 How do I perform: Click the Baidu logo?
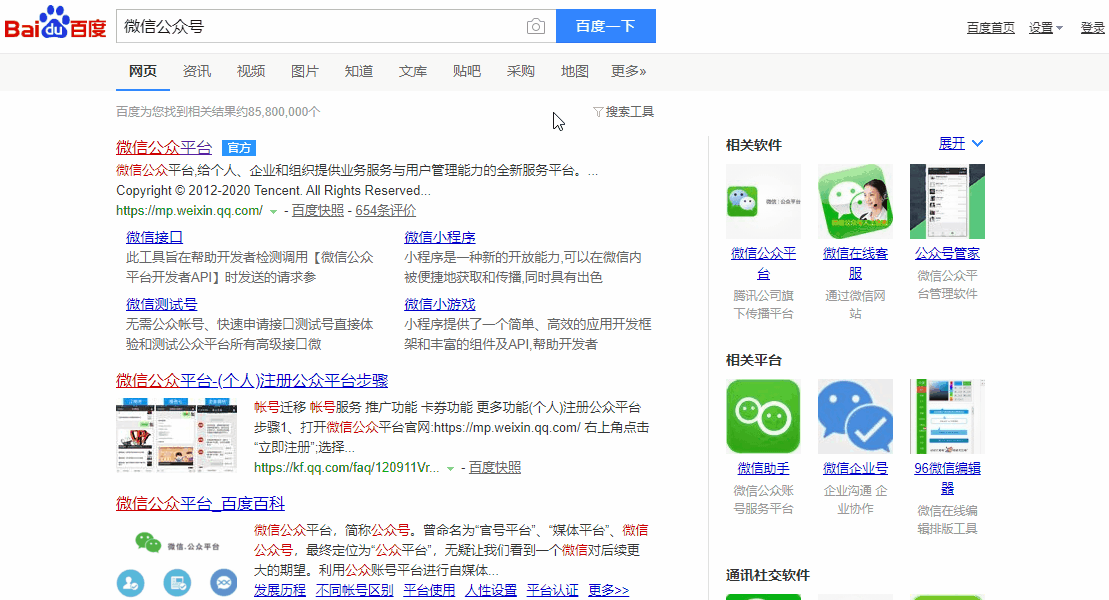pos(55,25)
